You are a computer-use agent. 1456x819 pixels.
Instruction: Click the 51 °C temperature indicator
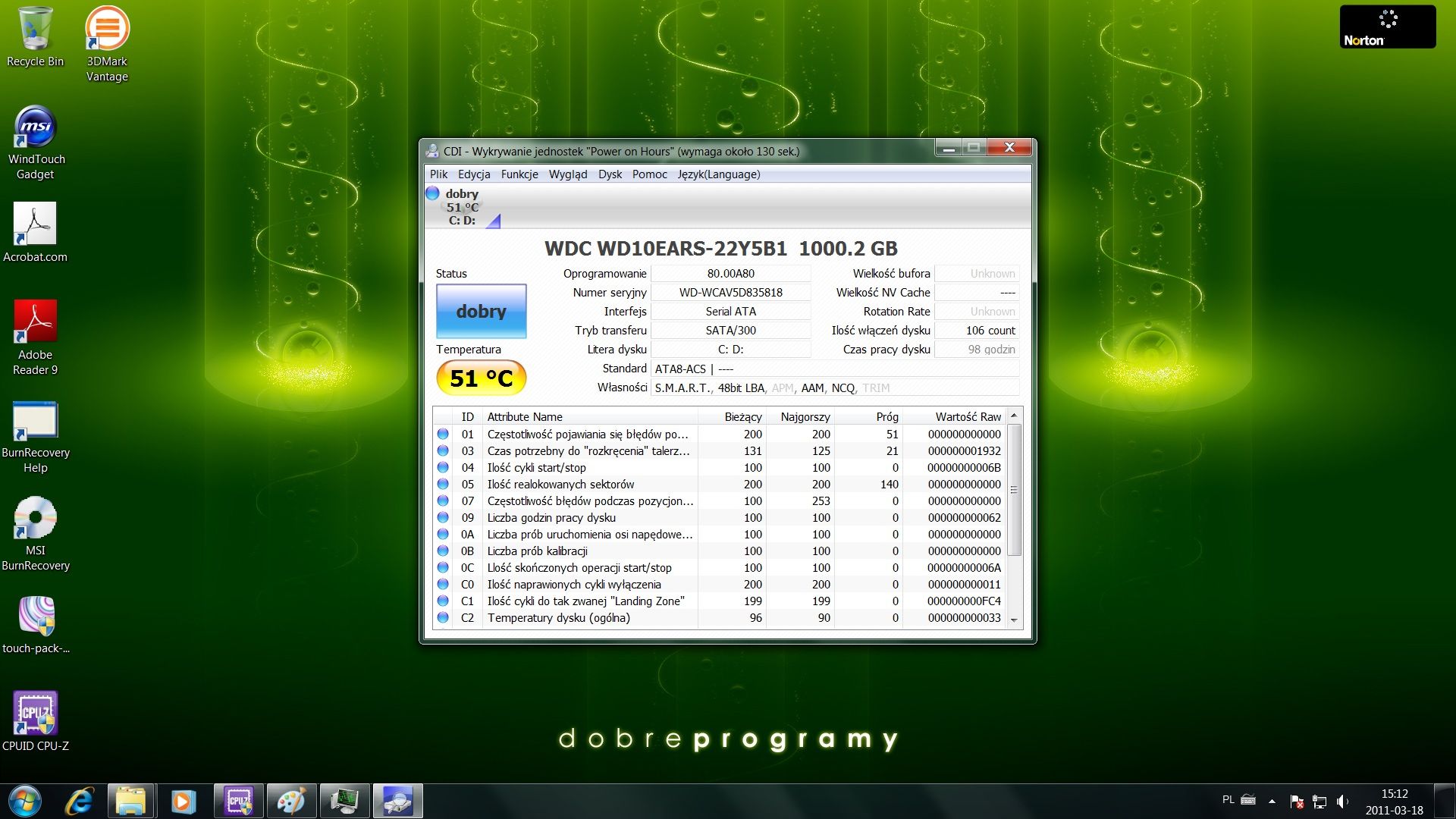[x=481, y=378]
